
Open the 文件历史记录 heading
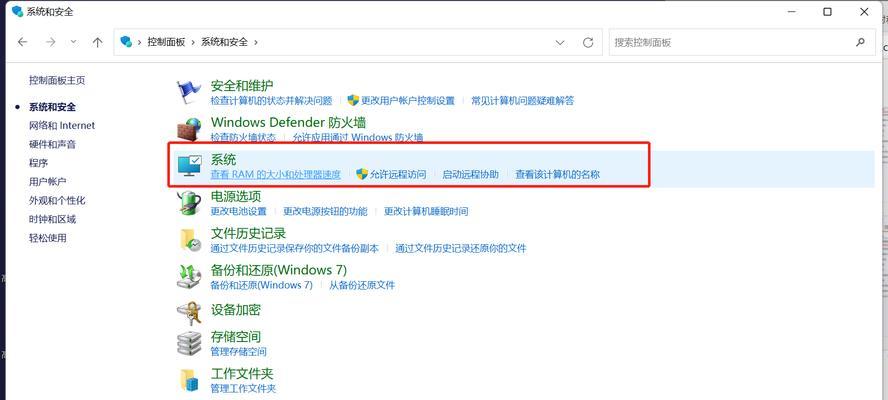[249, 233]
